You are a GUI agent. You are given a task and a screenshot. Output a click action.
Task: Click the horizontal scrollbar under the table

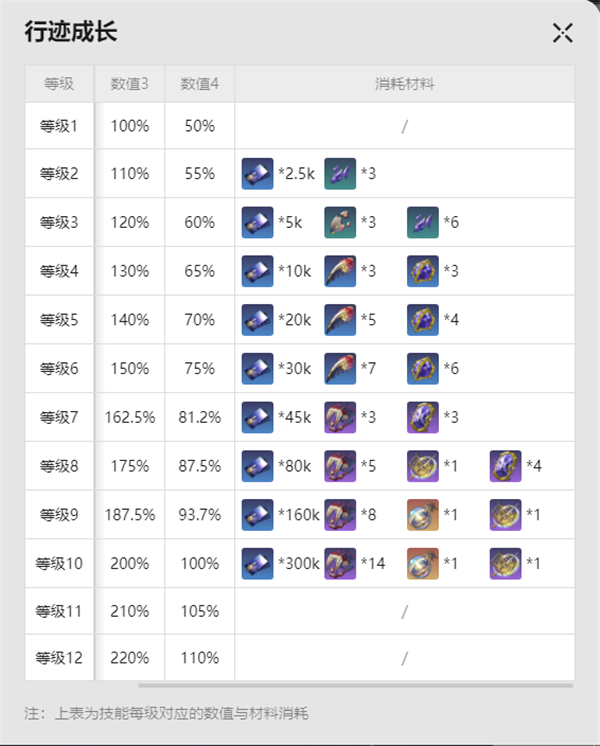pos(355,686)
